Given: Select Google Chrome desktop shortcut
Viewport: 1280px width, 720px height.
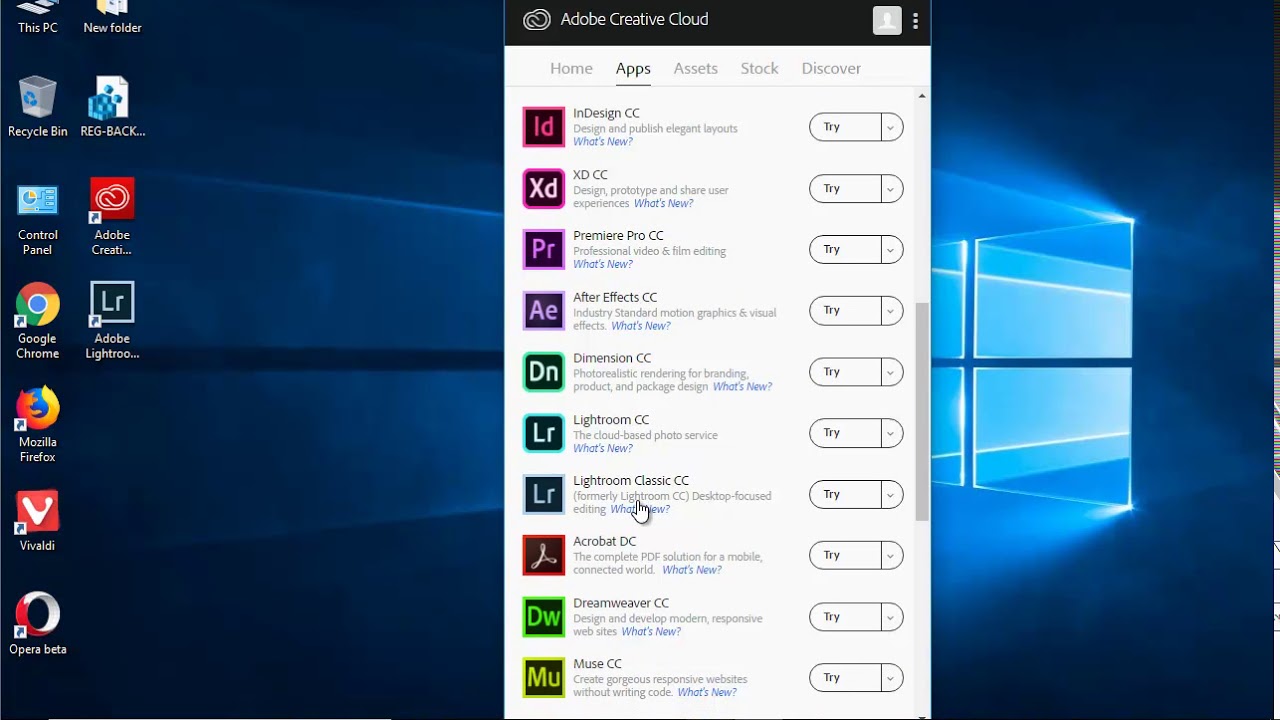Looking at the screenshot, I should [38, 321].
